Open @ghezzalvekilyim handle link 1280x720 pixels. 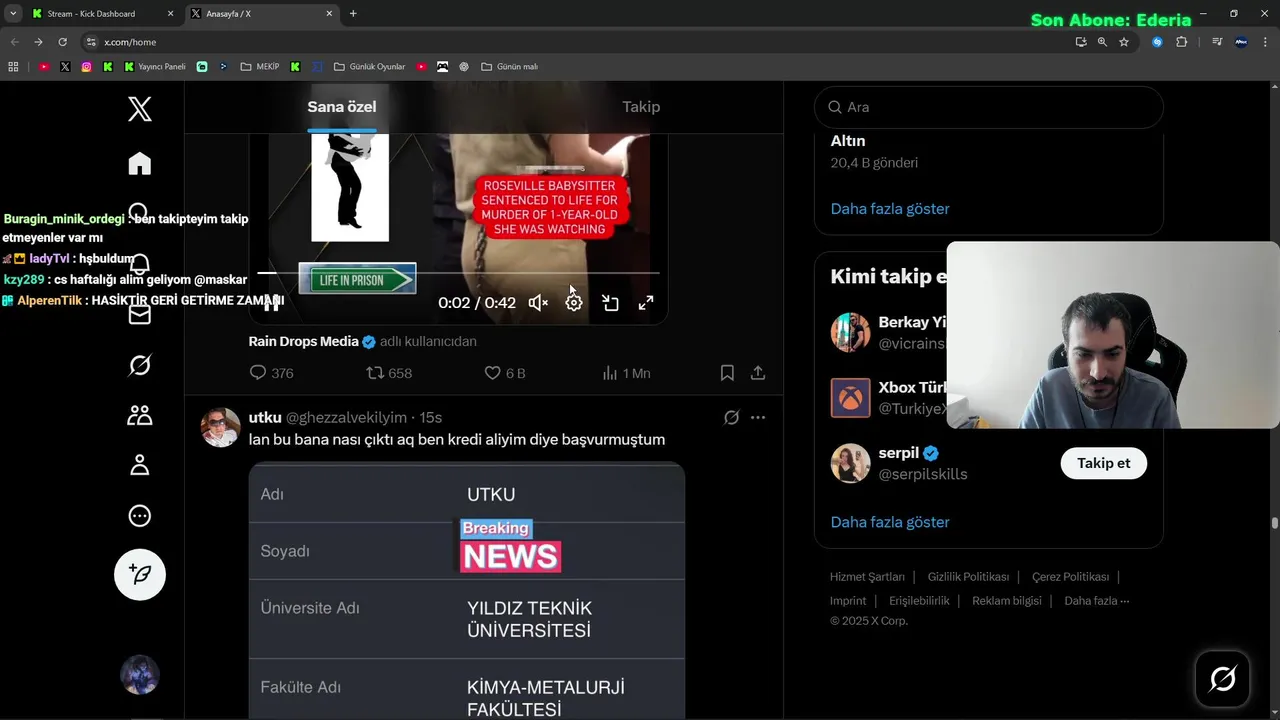(x=347, y=418)
